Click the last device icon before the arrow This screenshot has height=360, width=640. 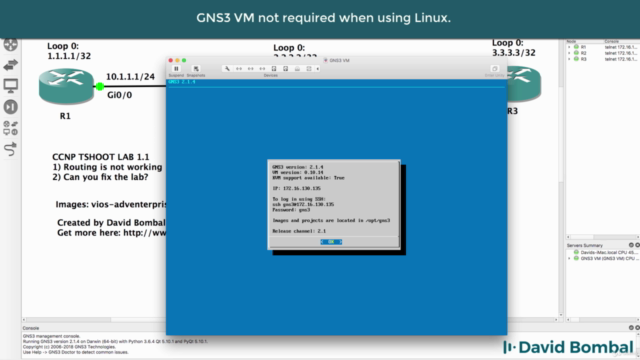tap(309, 69)
